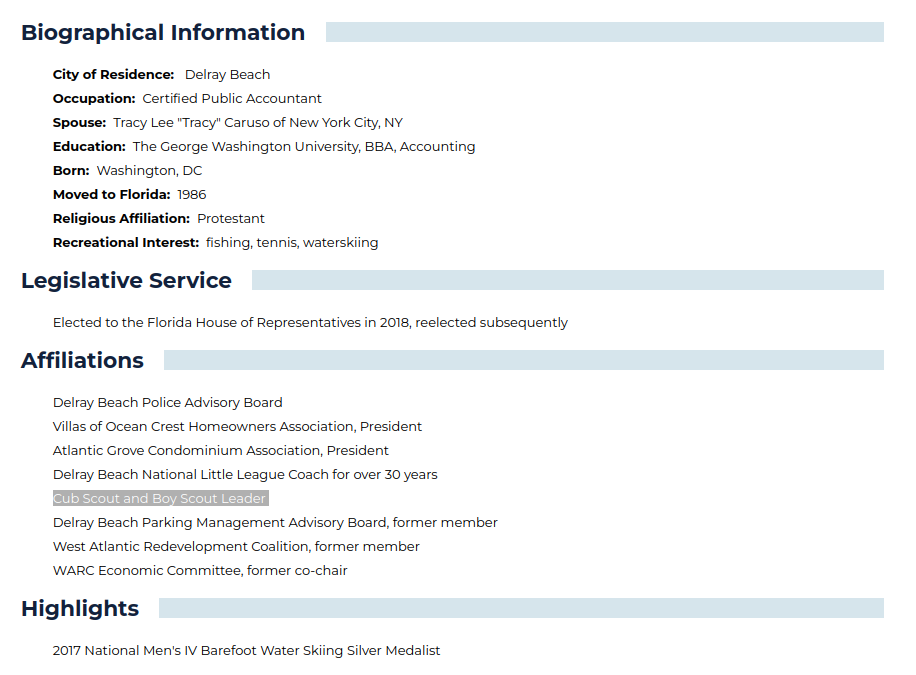This screenshot has height=675, width=916.
Task: Click Atlantic Grove Condominium Association entry
Action: tap(221, 451)
